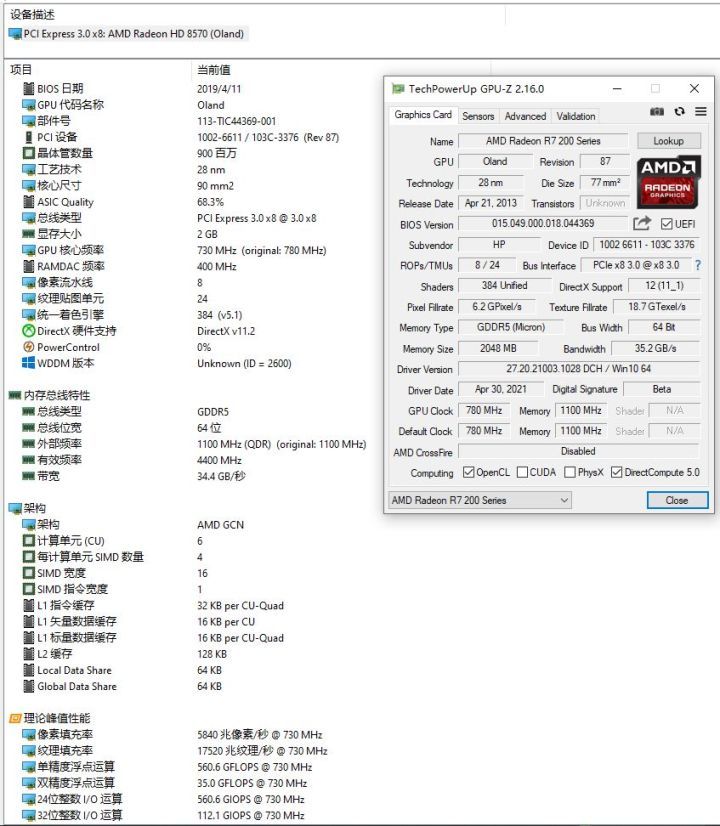
Task: Click the 带宽 memory icon
Action: click(28, 476)
